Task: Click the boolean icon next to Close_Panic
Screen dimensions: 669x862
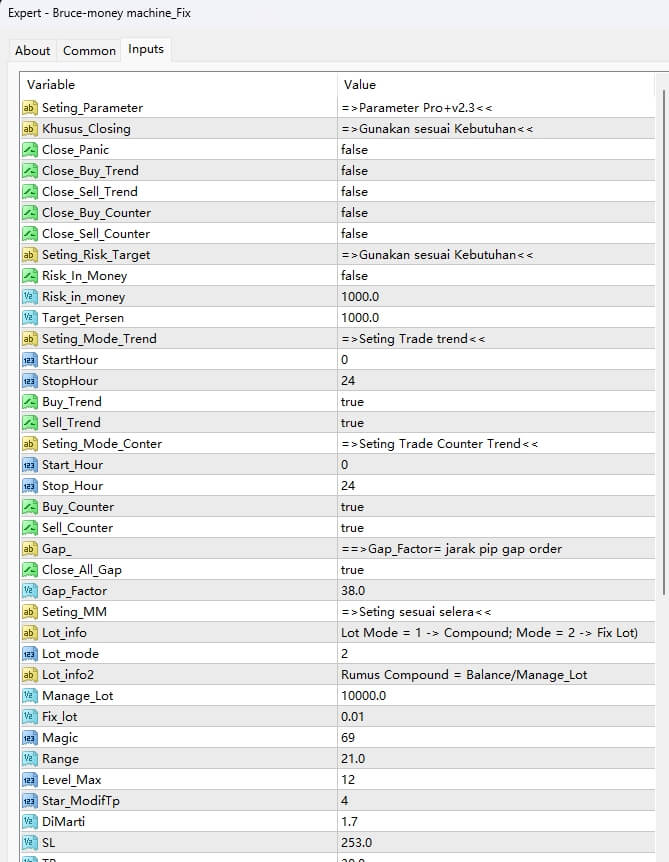Action: [x=30, y=150]
